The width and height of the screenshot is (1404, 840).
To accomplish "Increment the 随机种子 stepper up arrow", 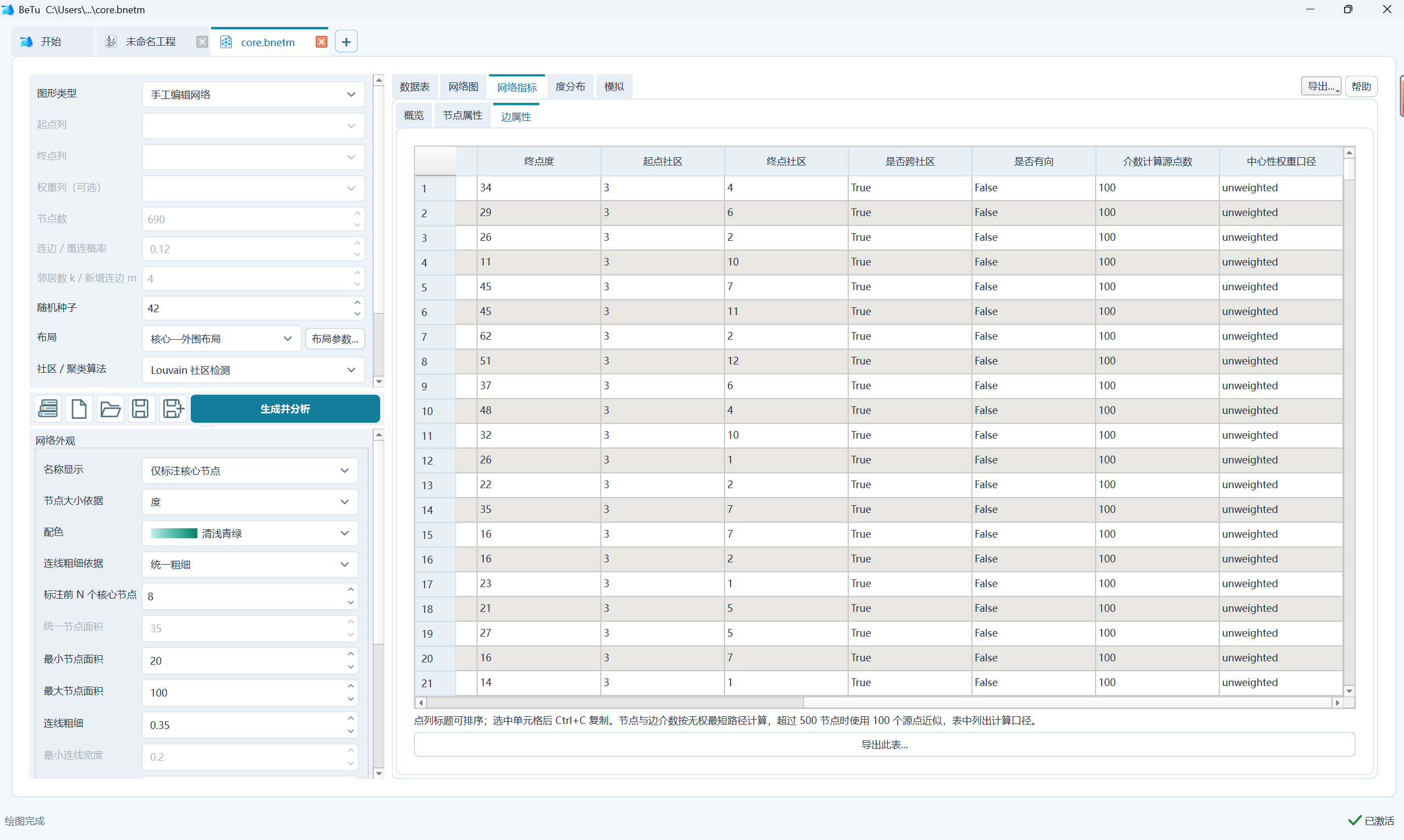I will coord(357,302).
